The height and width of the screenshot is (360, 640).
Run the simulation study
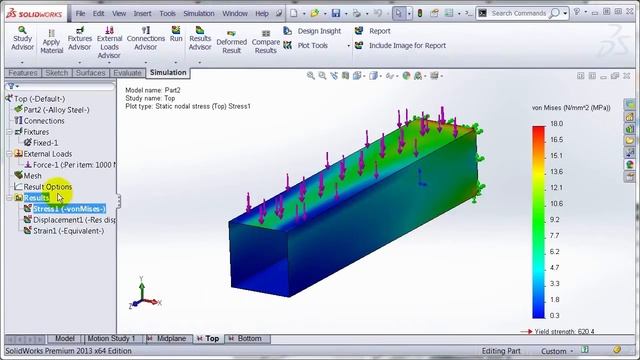[176, 34]
